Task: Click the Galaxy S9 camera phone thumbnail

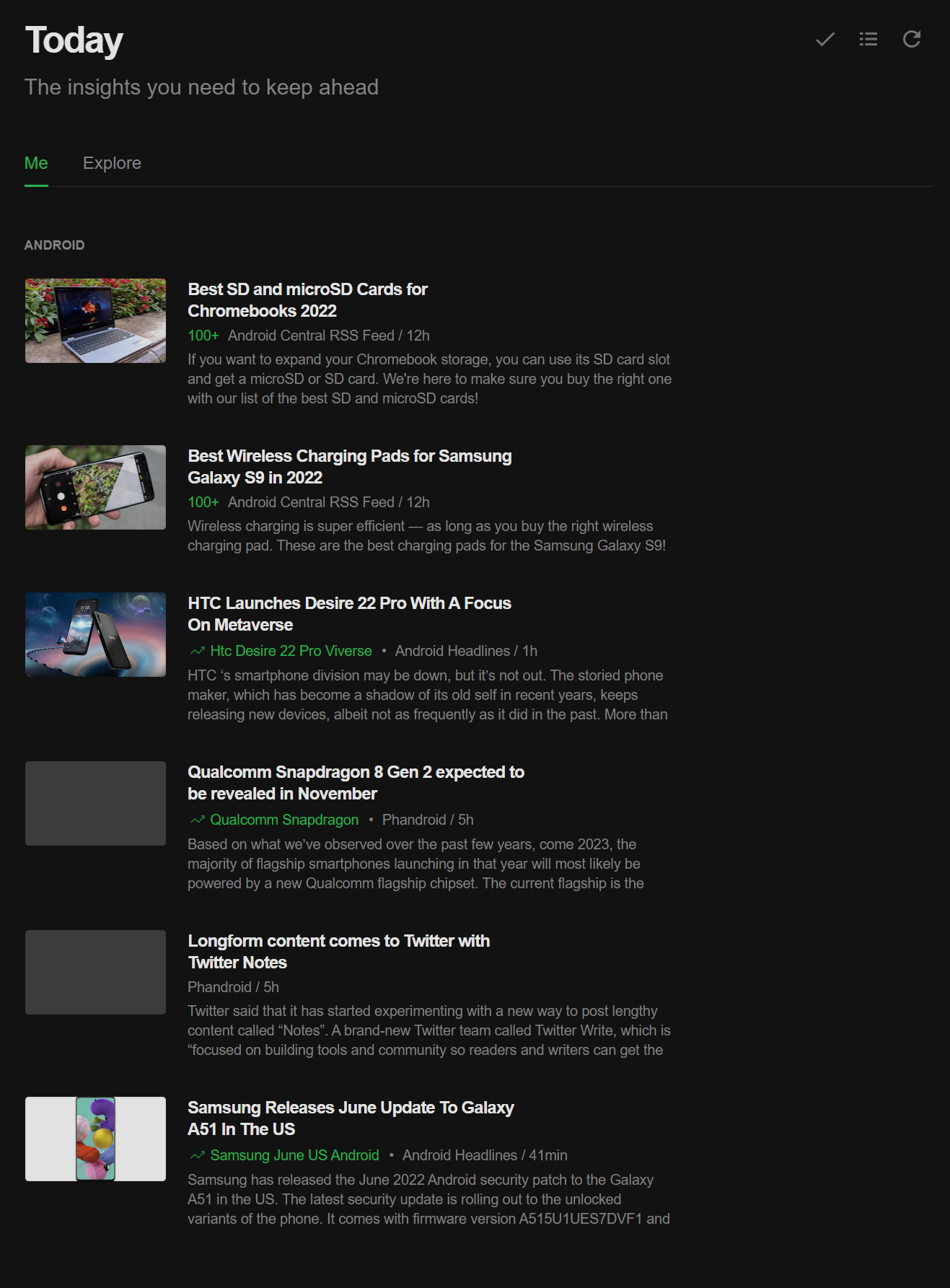Action: tap(95, 487)
